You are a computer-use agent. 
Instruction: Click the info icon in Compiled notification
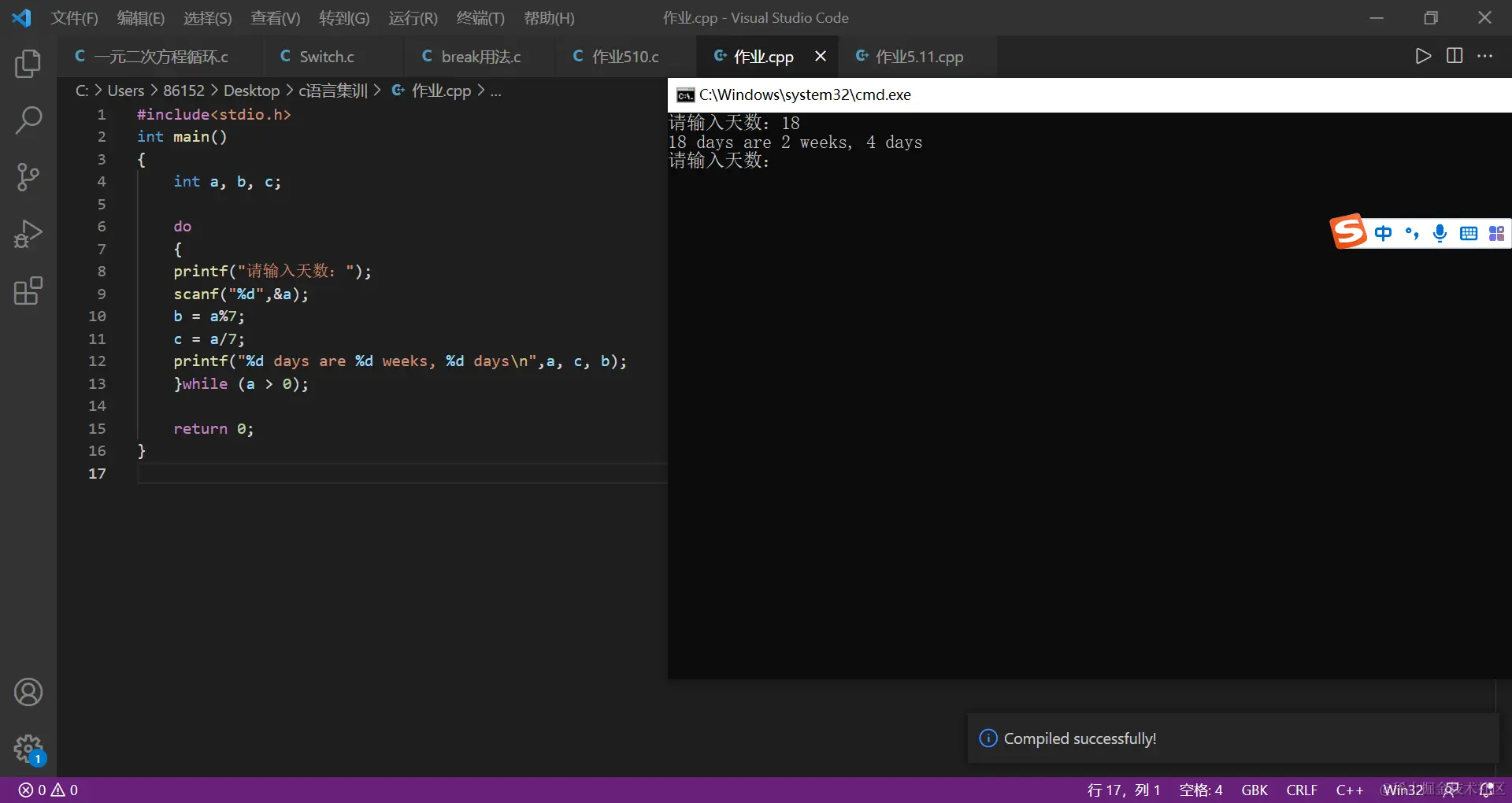click(988, 738)
